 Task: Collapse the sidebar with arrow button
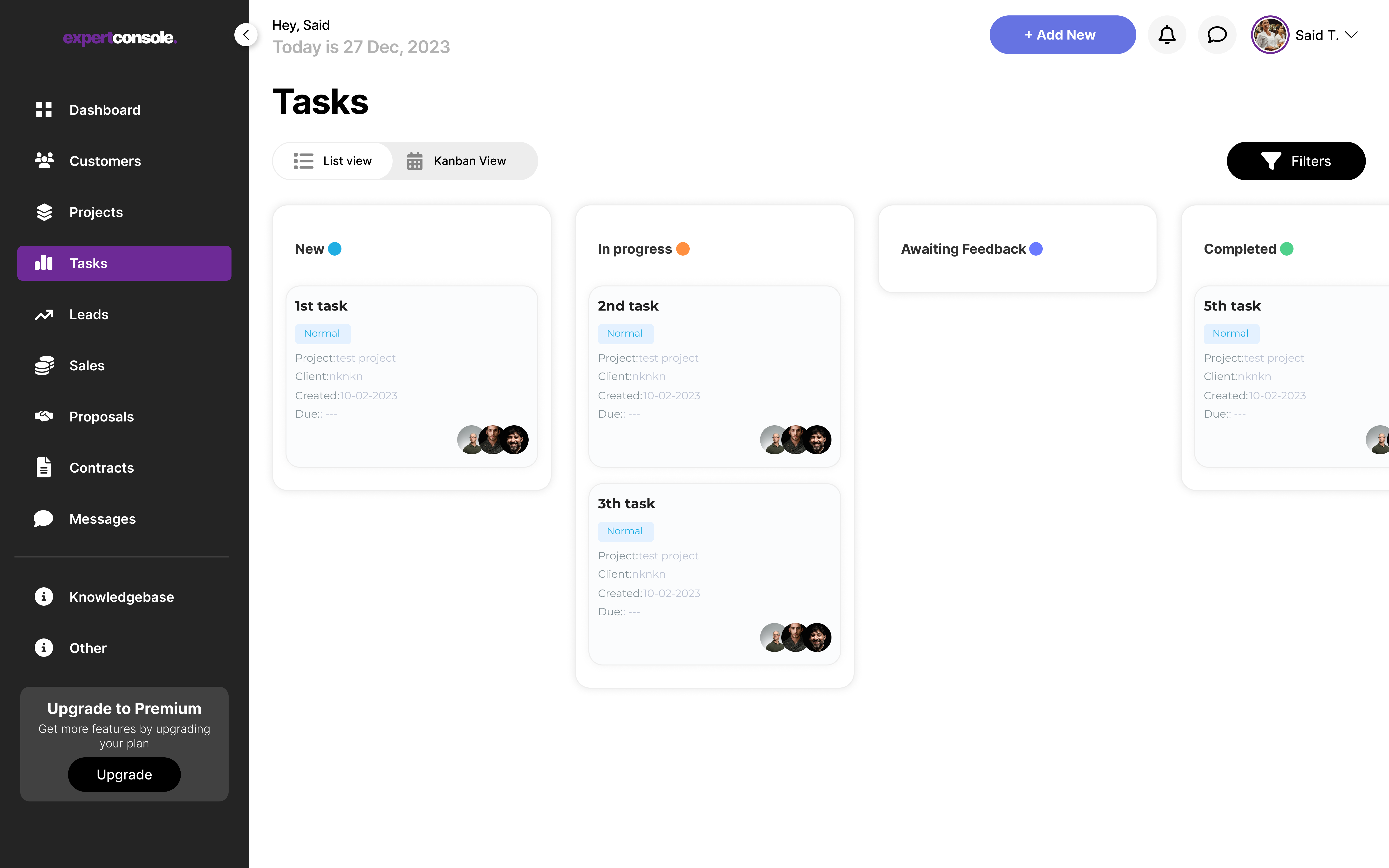click(246, 35)
